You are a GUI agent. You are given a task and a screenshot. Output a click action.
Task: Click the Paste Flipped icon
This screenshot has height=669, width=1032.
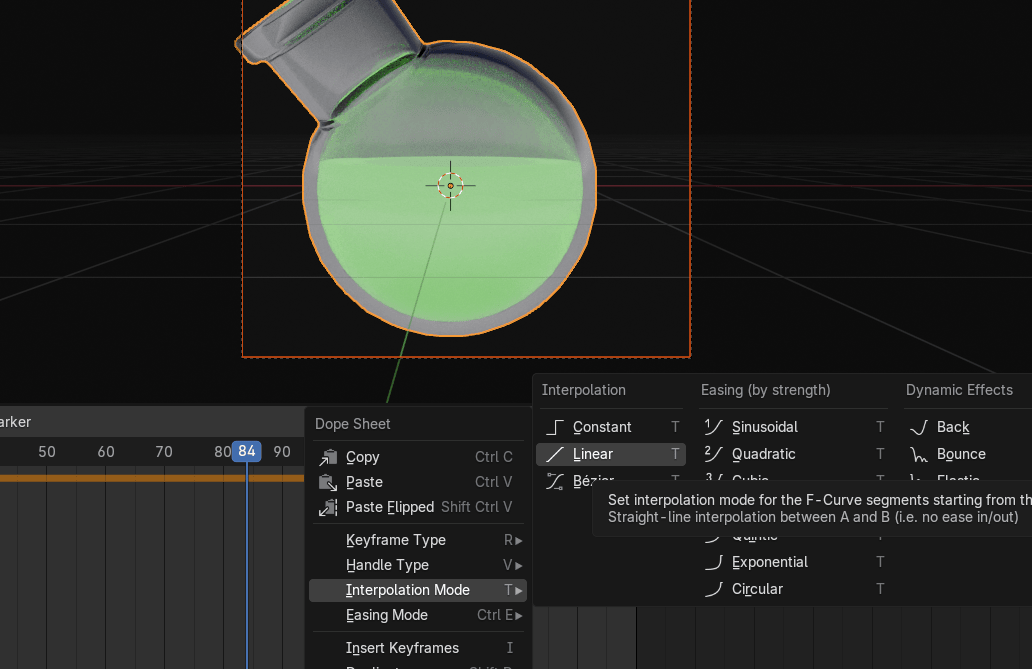328,507
